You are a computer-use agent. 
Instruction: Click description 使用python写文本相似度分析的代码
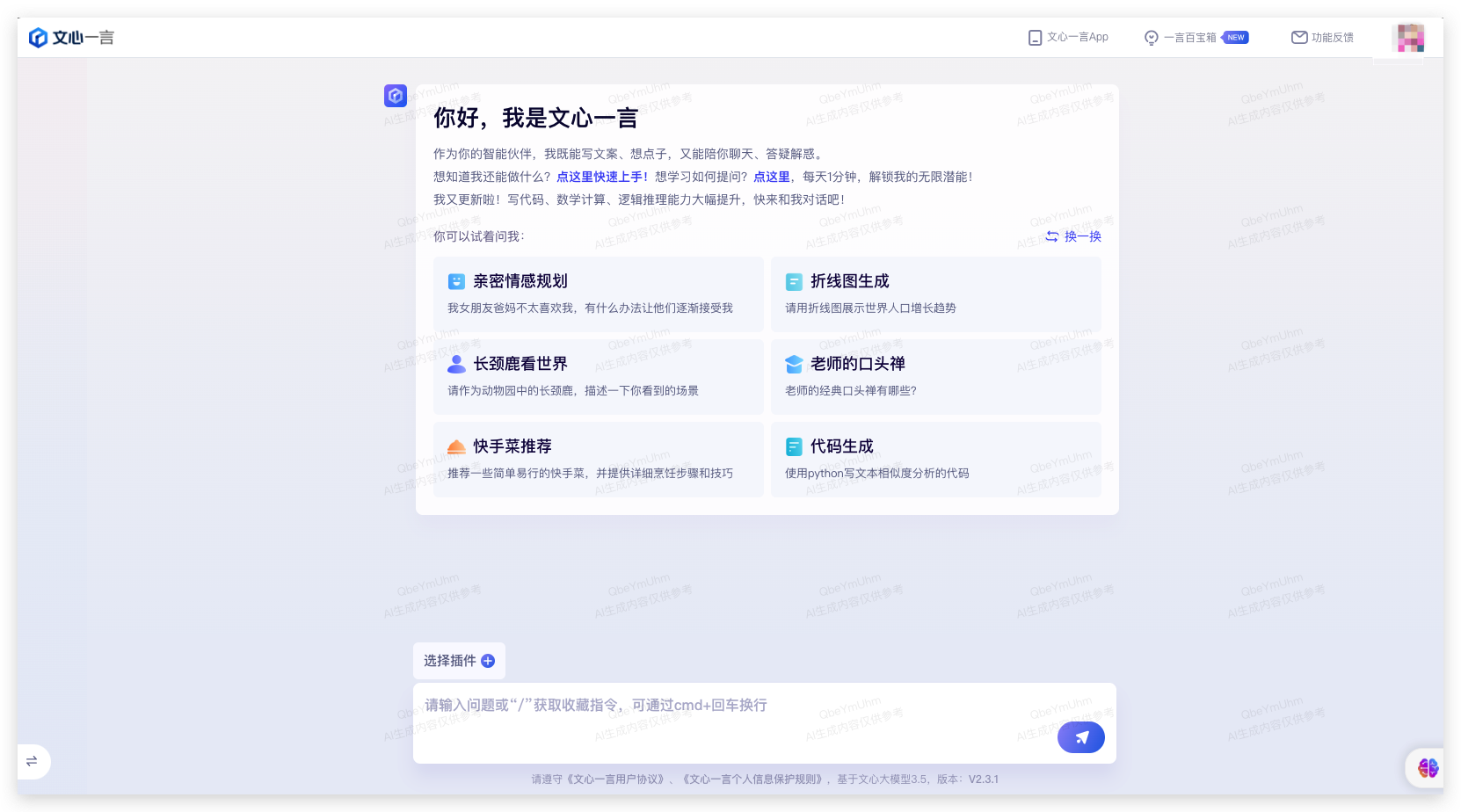(876, 474)
